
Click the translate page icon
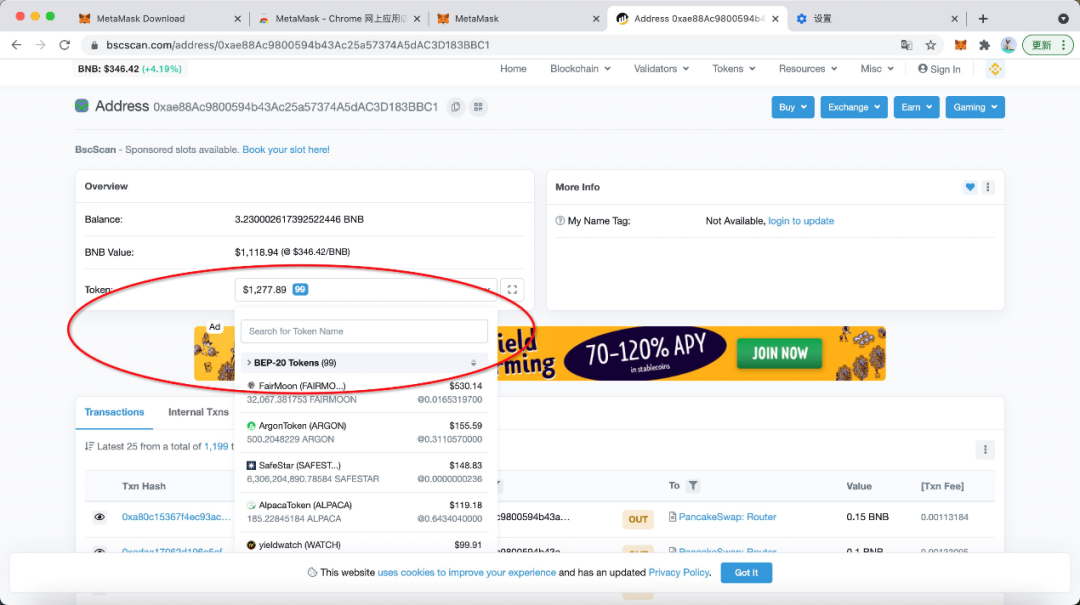point(906,45)
